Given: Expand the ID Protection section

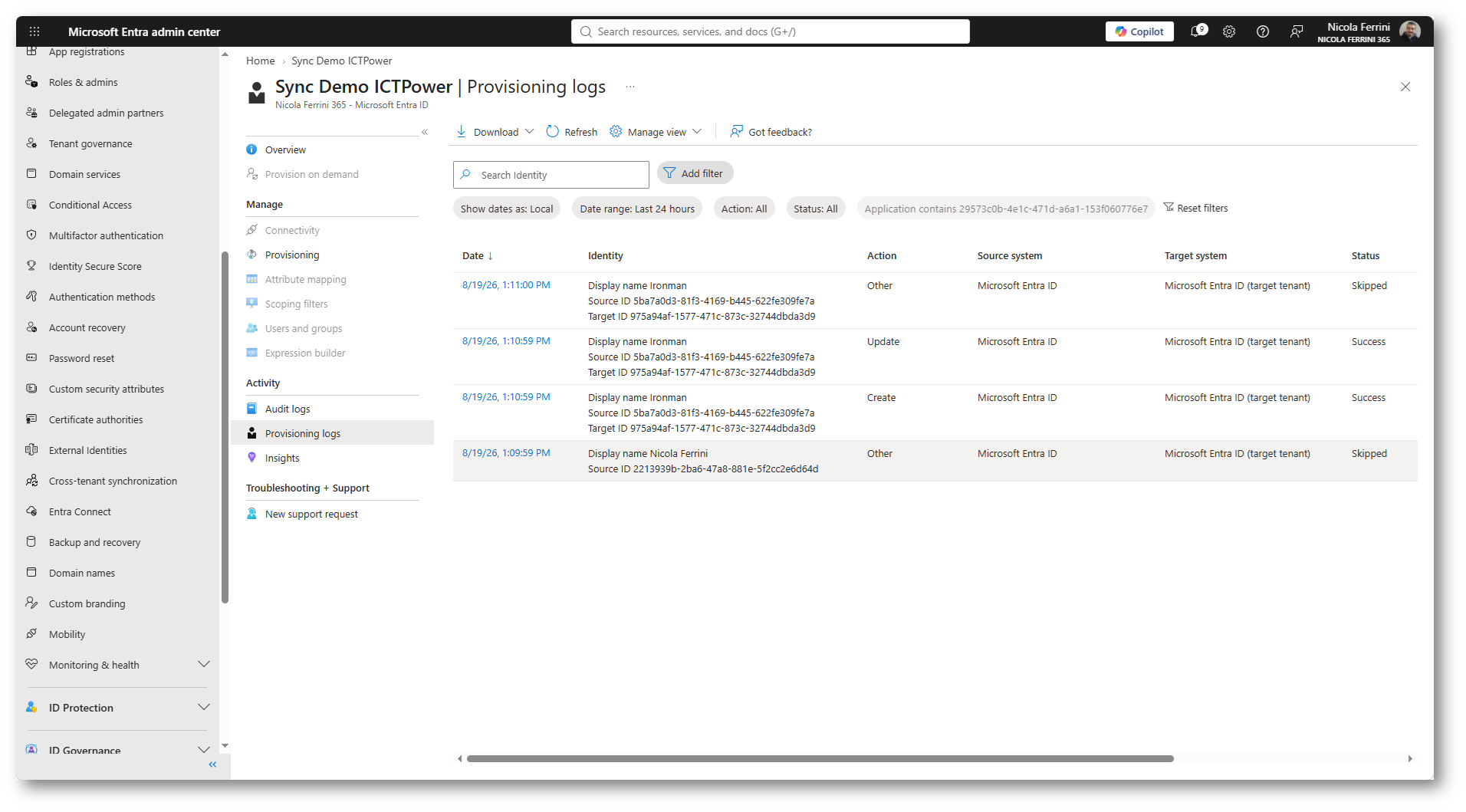Looking at the screenshot, I should [x=203, y=707].
